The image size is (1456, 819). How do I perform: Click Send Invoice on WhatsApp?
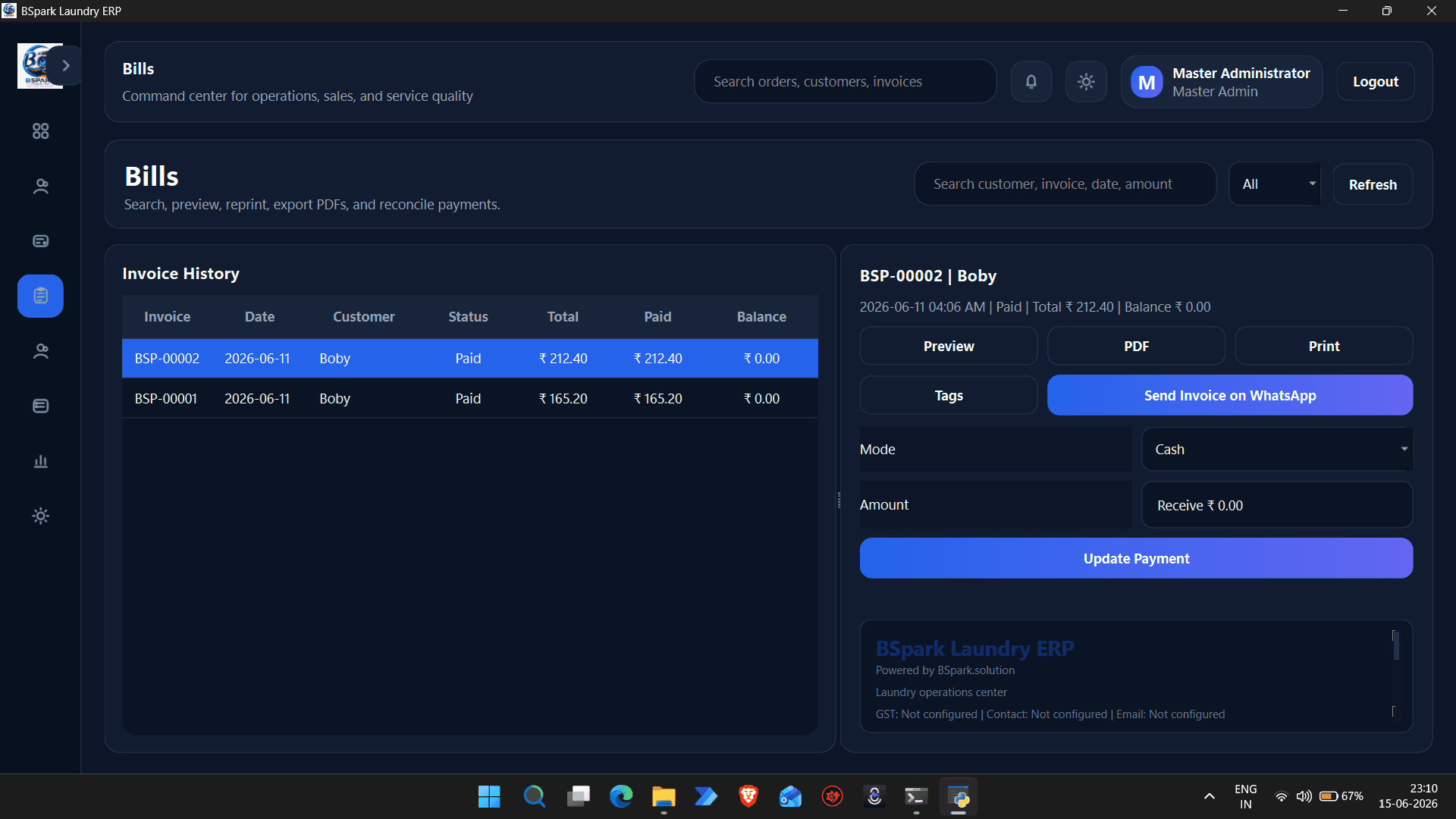tap(1230, 395)
